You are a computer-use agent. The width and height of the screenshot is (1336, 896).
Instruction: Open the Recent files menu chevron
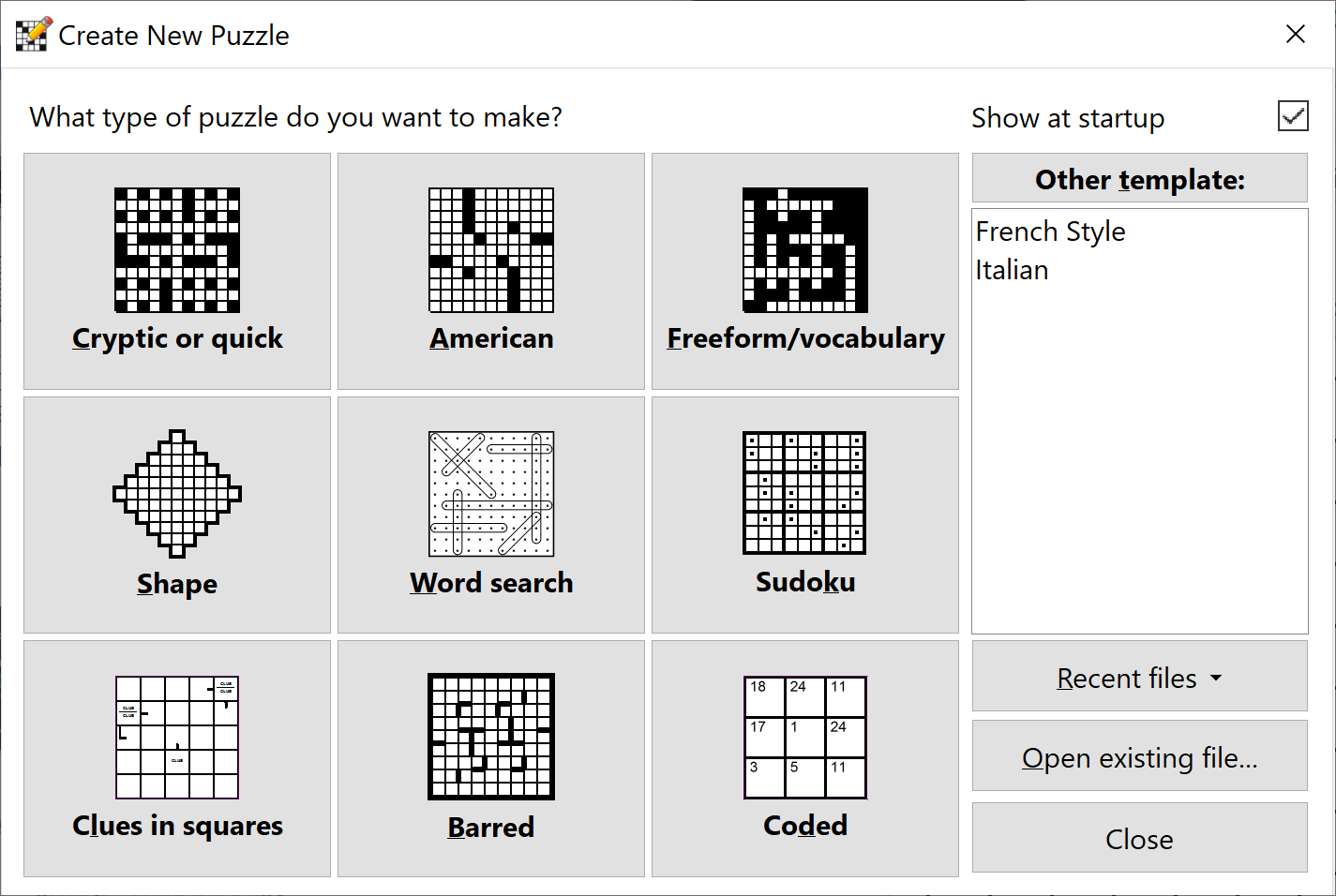tap(1217, 678)
